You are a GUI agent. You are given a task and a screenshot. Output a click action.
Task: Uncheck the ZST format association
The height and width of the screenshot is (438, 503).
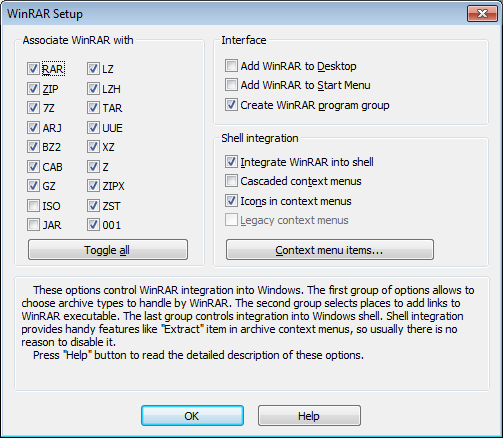click(x=93, y=206)
